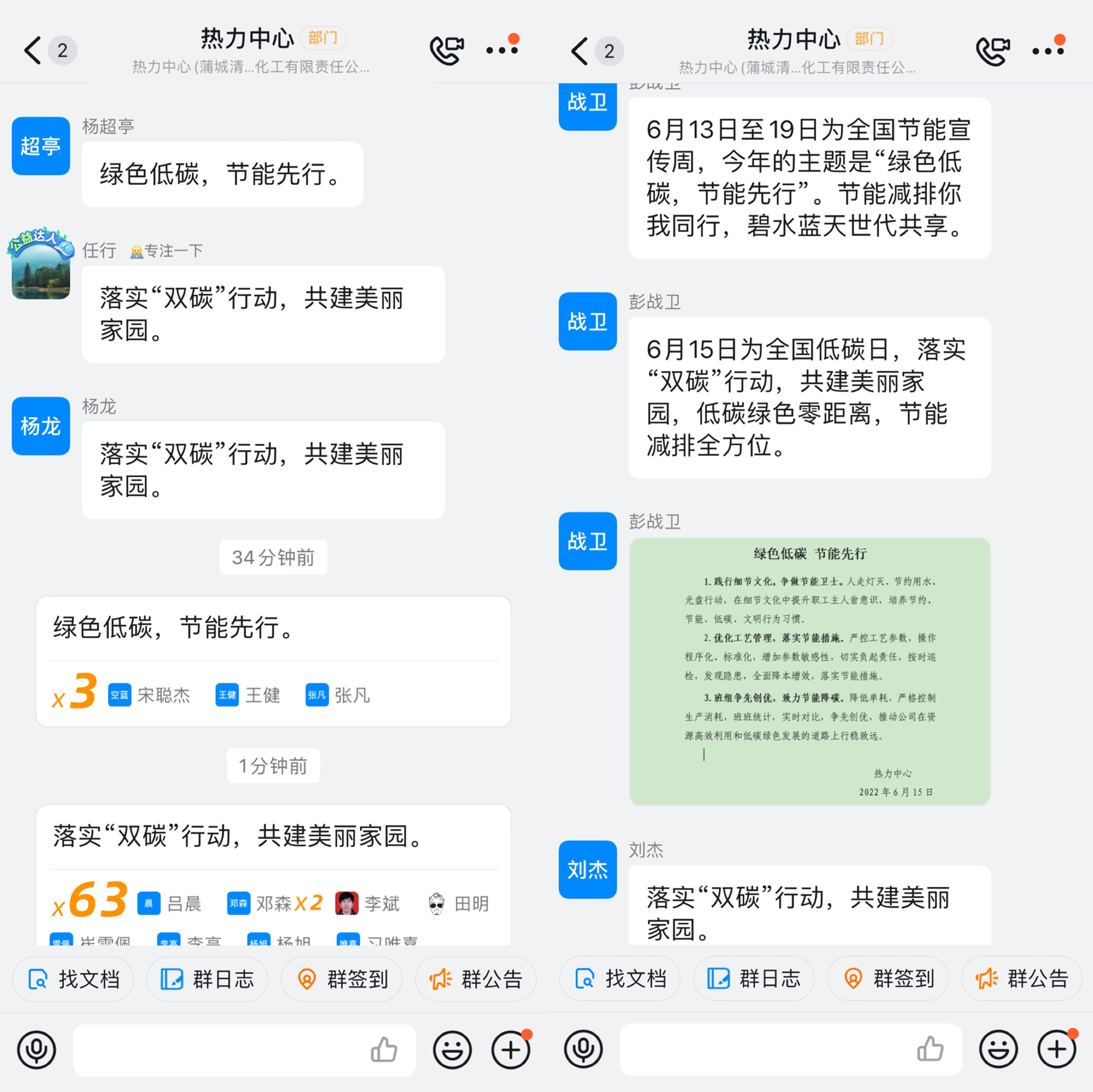Screen dimensions: 1093x1092
Task: Tap 任行's message 落实双碳行动
Action: (x=264, y=314)
